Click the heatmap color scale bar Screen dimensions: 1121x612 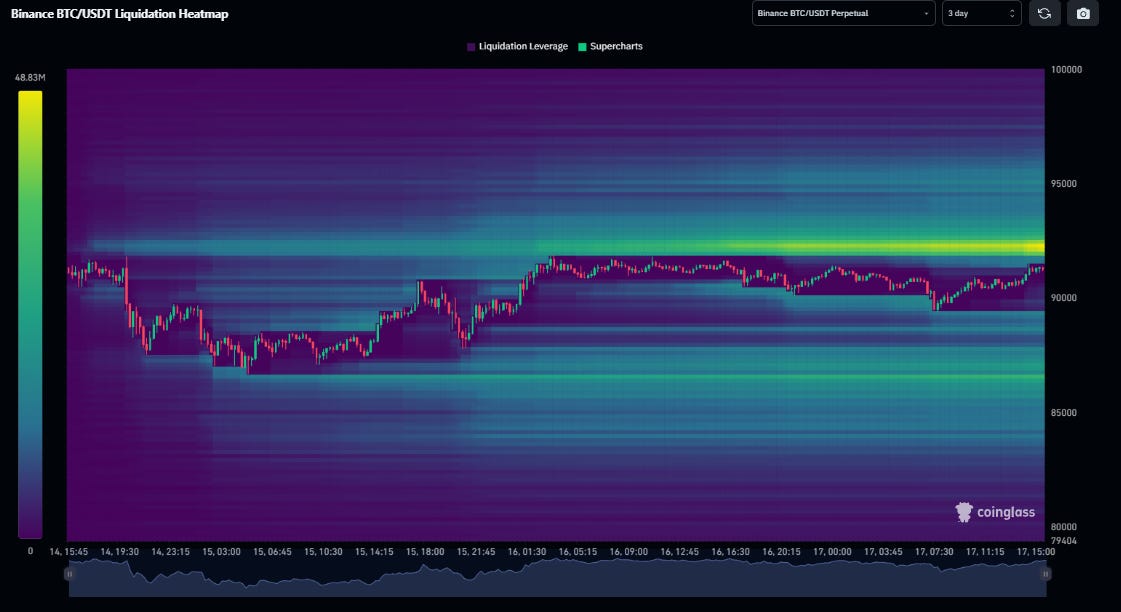(30, 315)
